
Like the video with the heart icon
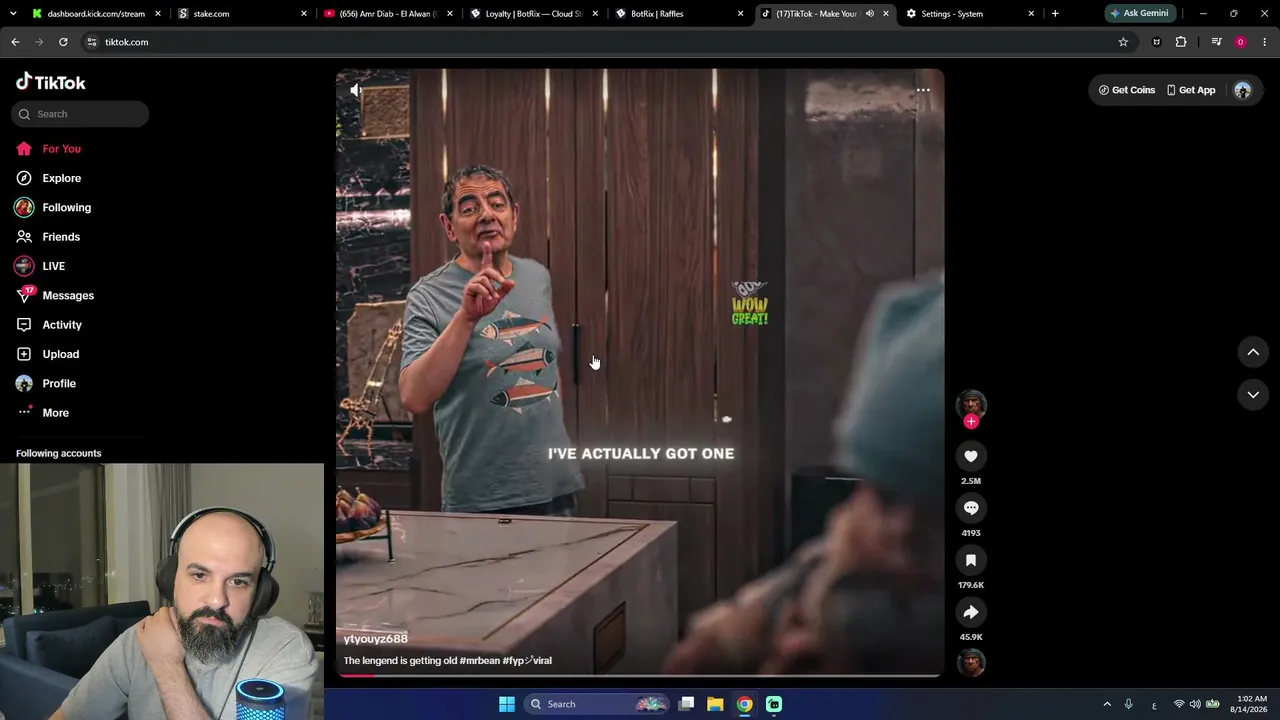point(971,456)
